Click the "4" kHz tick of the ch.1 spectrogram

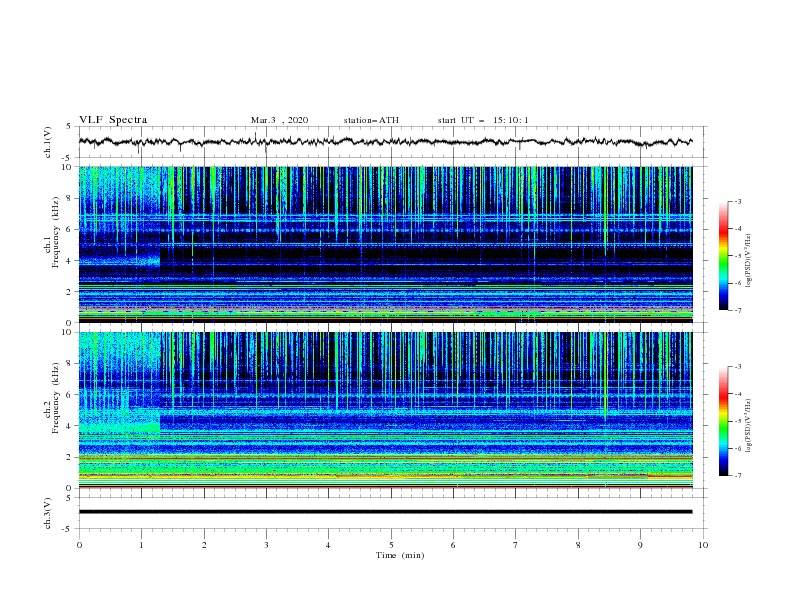70,261
